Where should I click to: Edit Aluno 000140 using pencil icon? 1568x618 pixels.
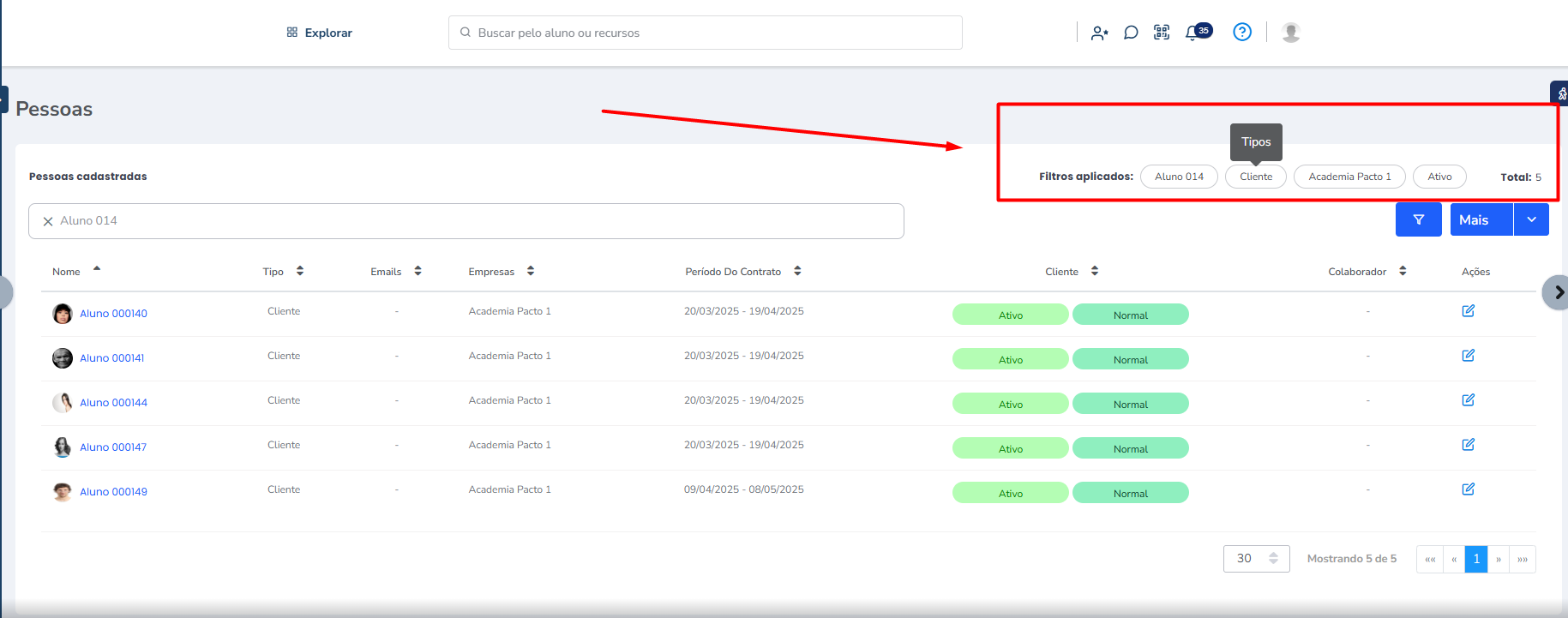click(x=1468, y=311)
